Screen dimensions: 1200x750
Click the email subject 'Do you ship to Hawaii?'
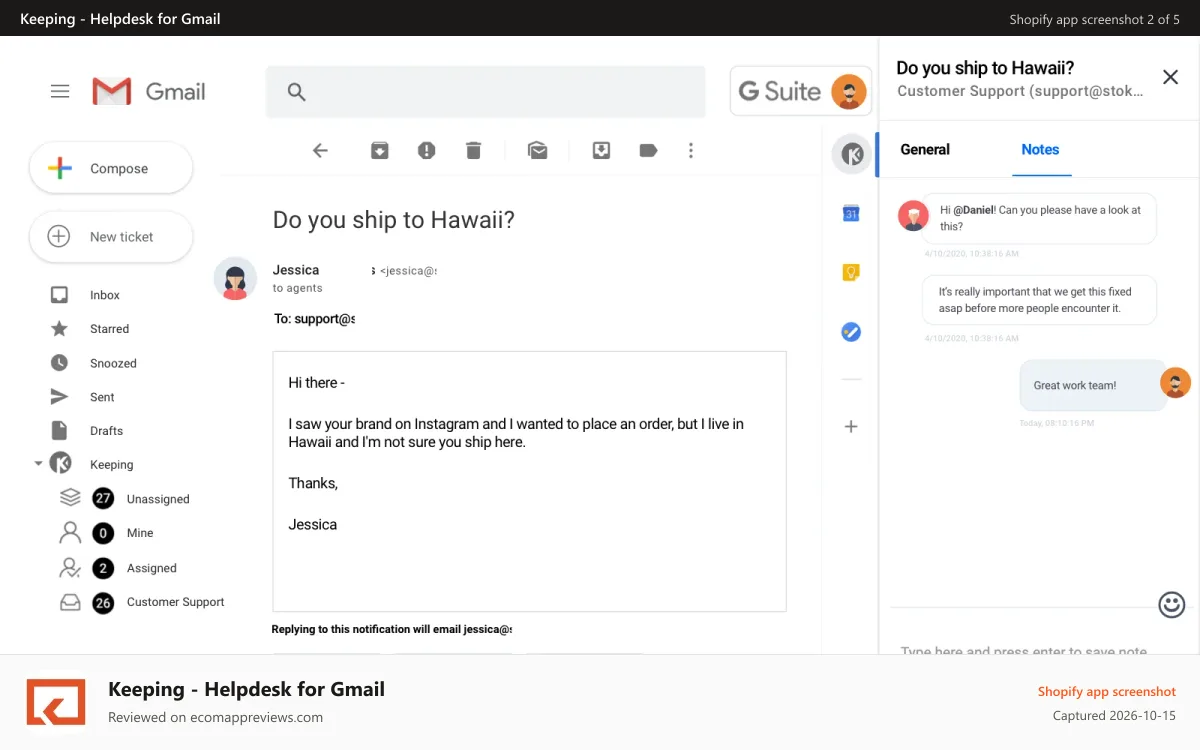pyautogui.click(x=394, y=219)
